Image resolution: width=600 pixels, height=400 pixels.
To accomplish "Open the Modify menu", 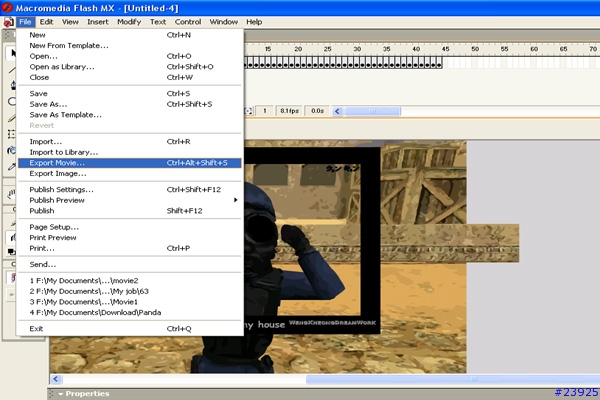I will (129, 22).
